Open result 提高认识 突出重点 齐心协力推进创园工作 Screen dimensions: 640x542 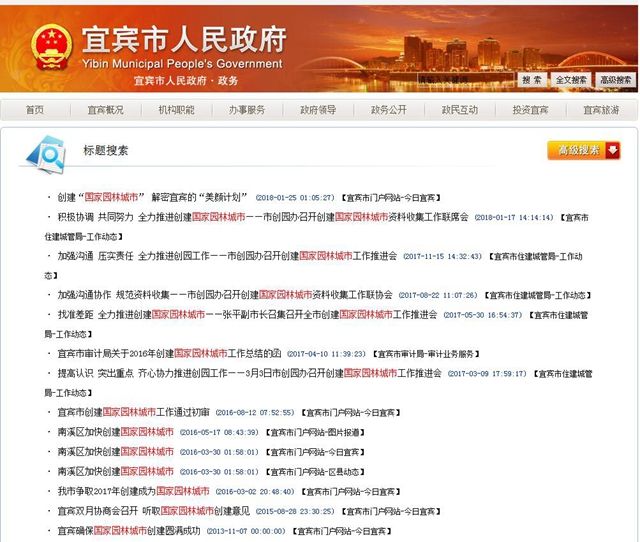[249, 373]
